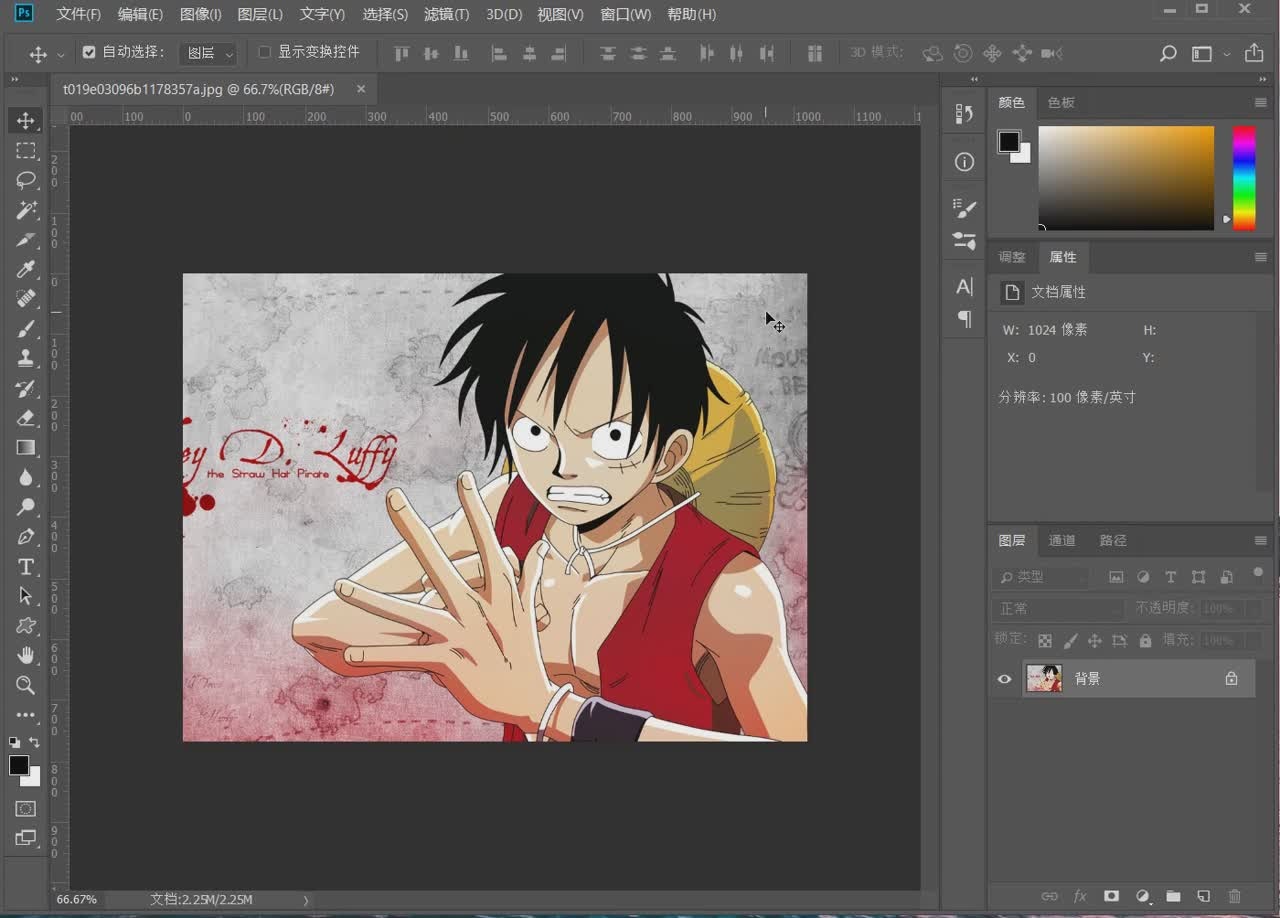Open the 图层 auto-select dropdown

pyautogui.click(x=208, y=53)
